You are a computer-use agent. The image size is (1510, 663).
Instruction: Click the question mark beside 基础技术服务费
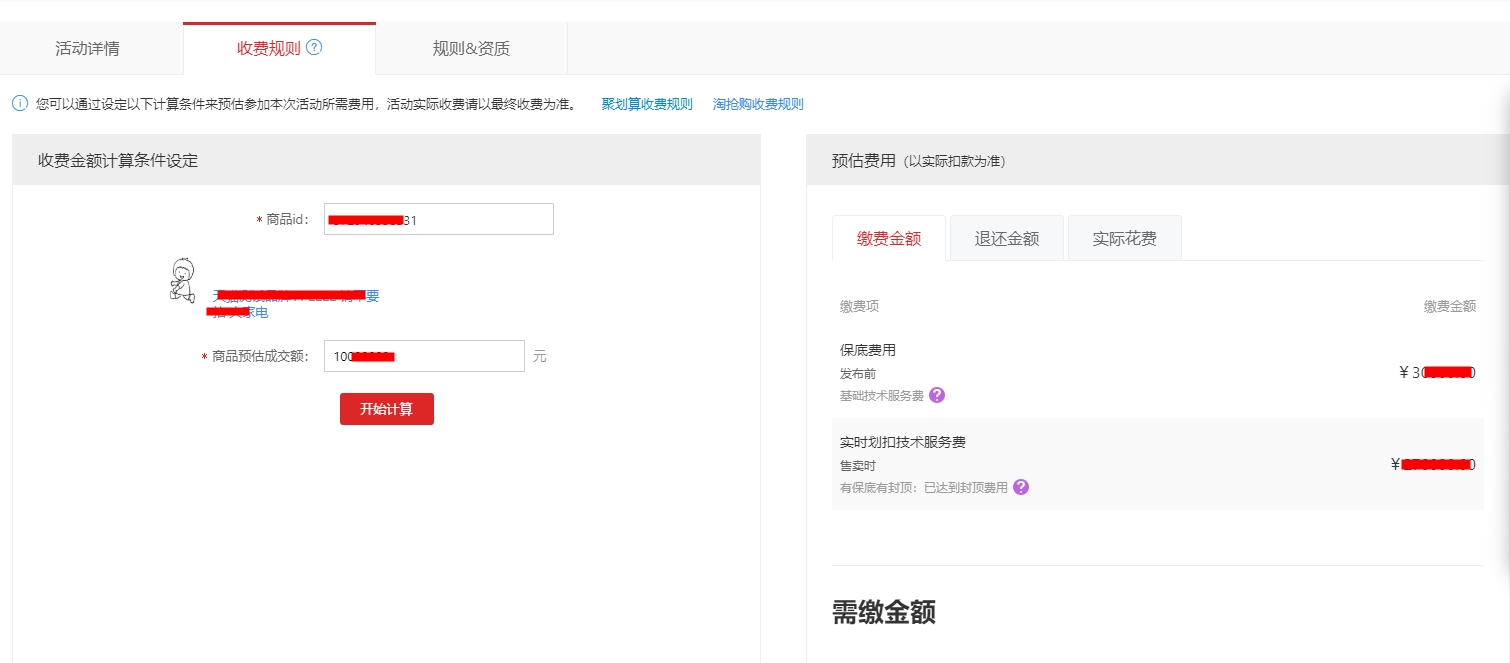(x=936, y=395)
